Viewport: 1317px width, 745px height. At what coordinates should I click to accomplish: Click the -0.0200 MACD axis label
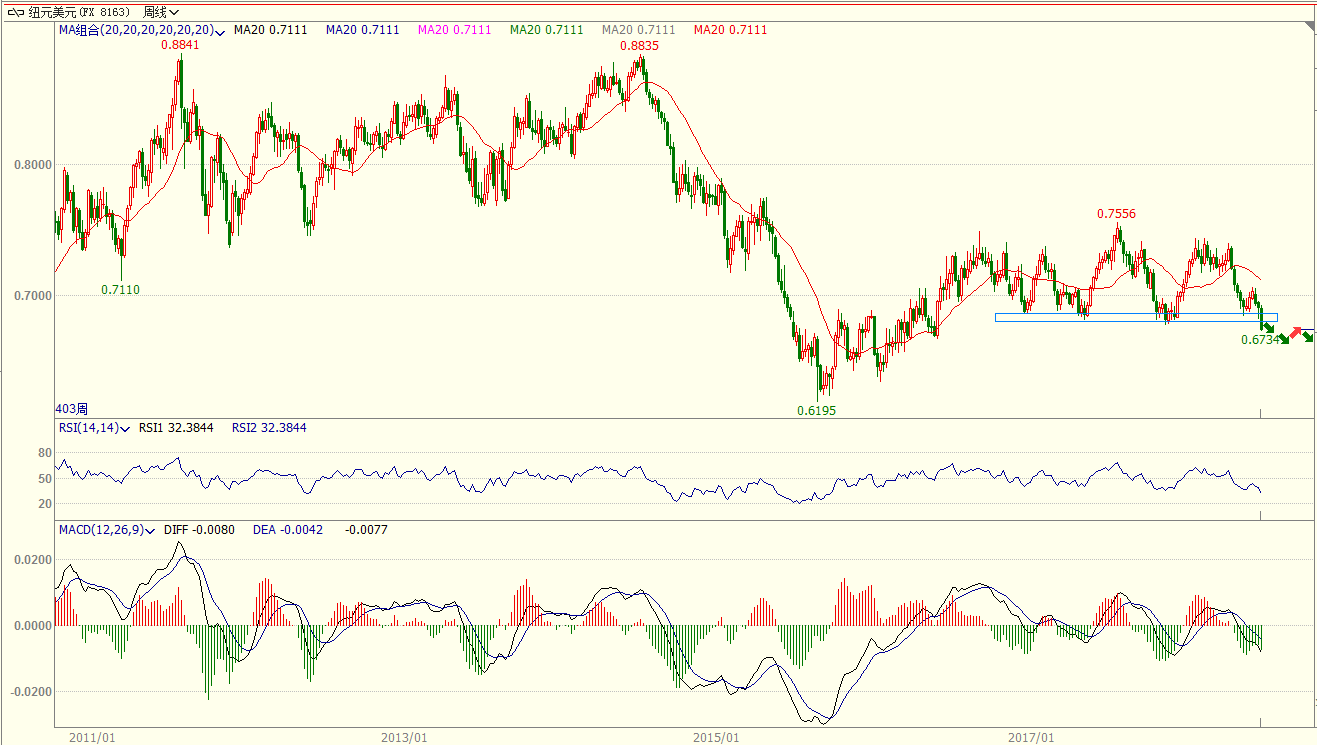point(29,692)
